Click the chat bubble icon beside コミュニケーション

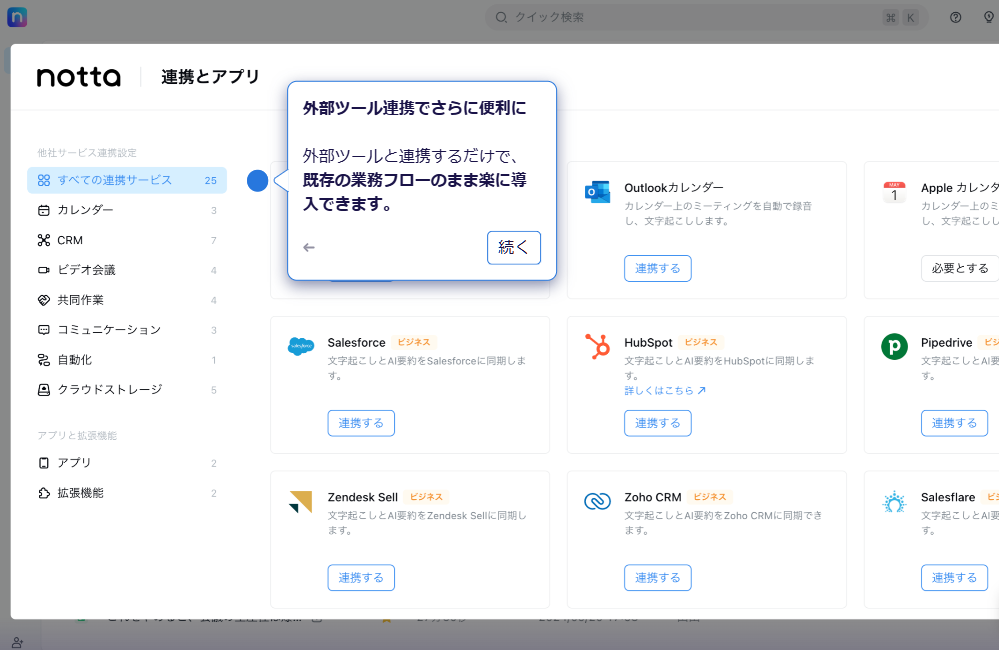point(43,330)
